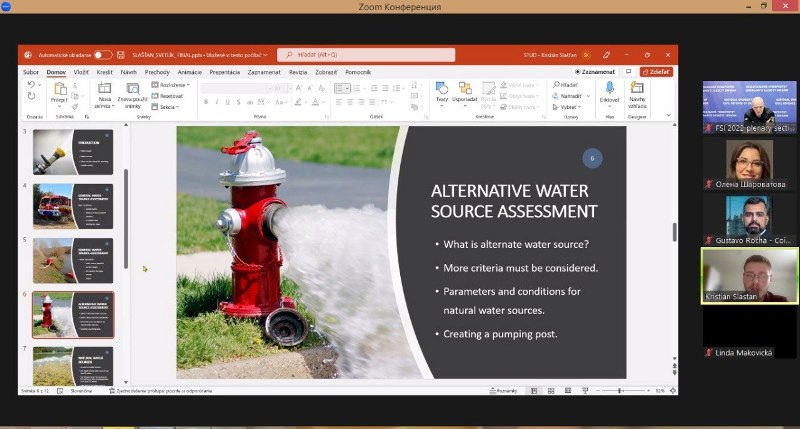Click the Undo arrow icon
800x429 pixels.
[32, 86]
